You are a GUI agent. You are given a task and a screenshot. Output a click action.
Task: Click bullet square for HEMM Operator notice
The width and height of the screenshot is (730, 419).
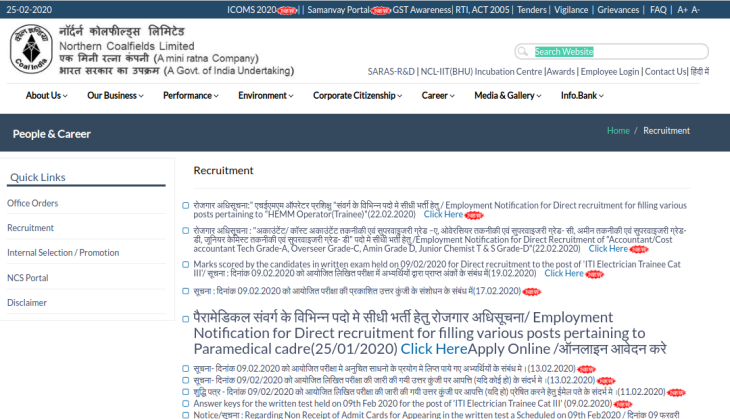186,205
